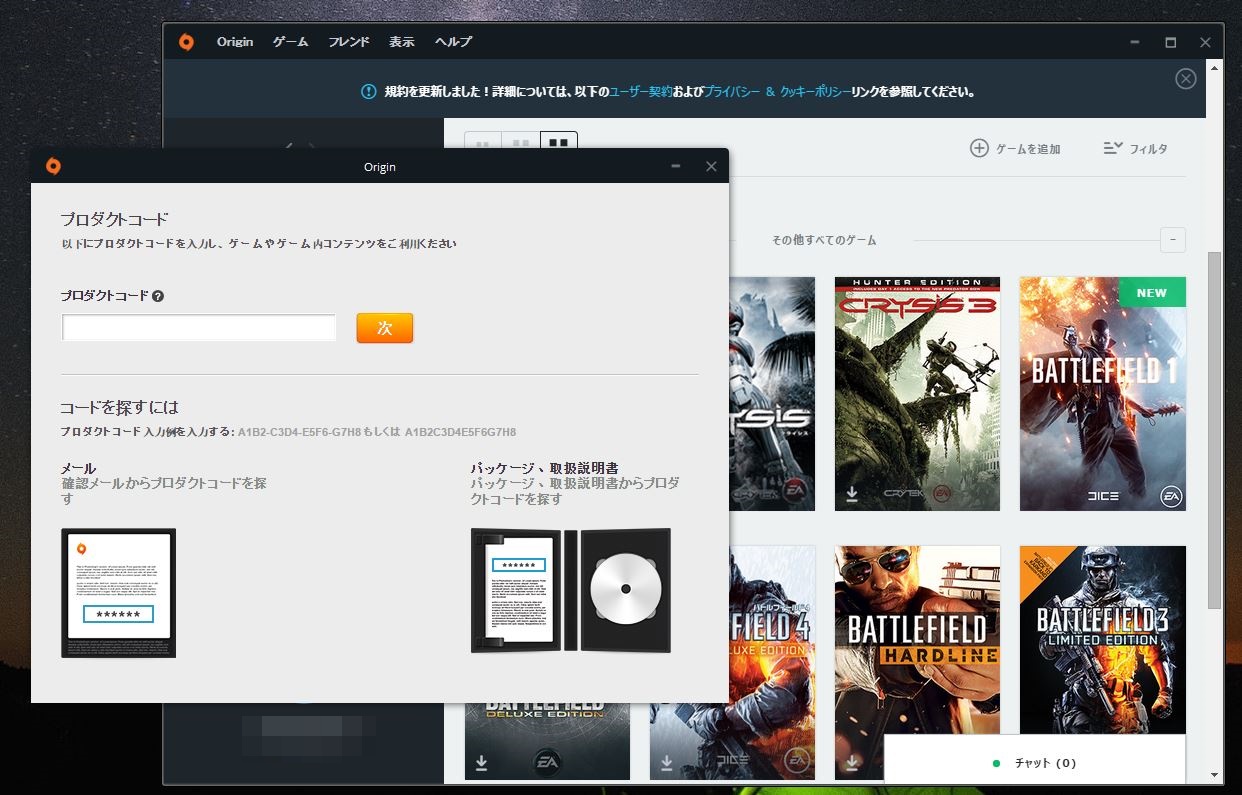
Task: Open the 表示 menu
Action: point(402,42)
